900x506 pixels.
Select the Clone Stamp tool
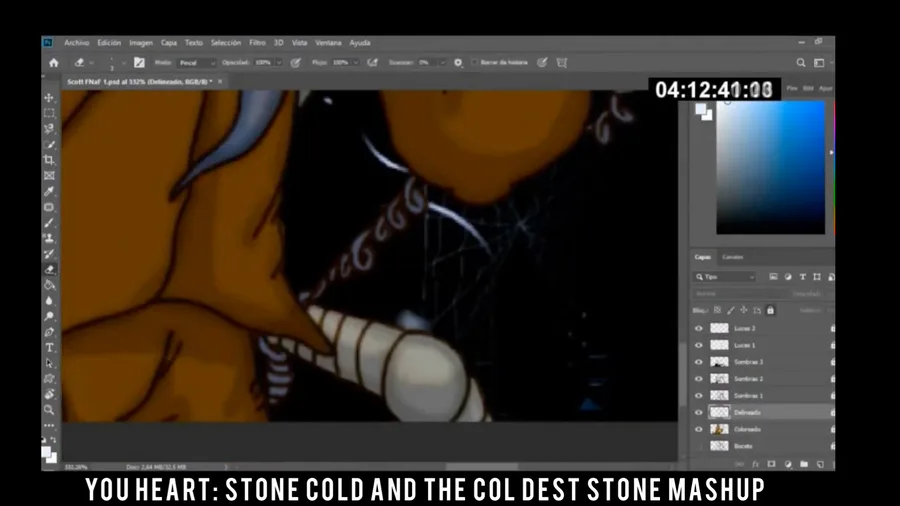pos(49,238)
